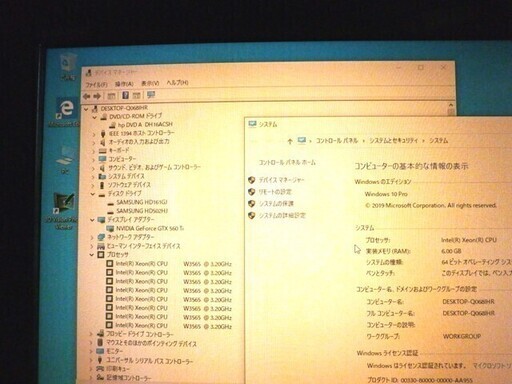
Task: Open the ヘルプ(H) menu
Action: (x=177, y=82)
